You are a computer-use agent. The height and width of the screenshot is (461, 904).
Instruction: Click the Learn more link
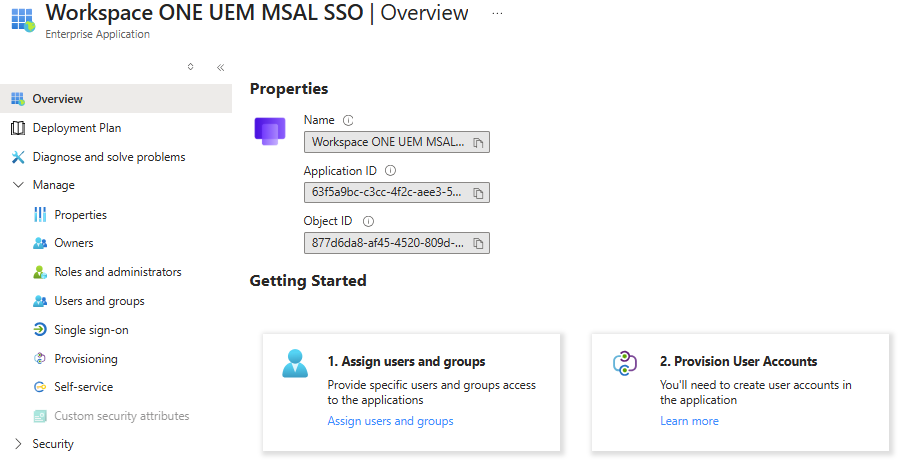point(690,421)
